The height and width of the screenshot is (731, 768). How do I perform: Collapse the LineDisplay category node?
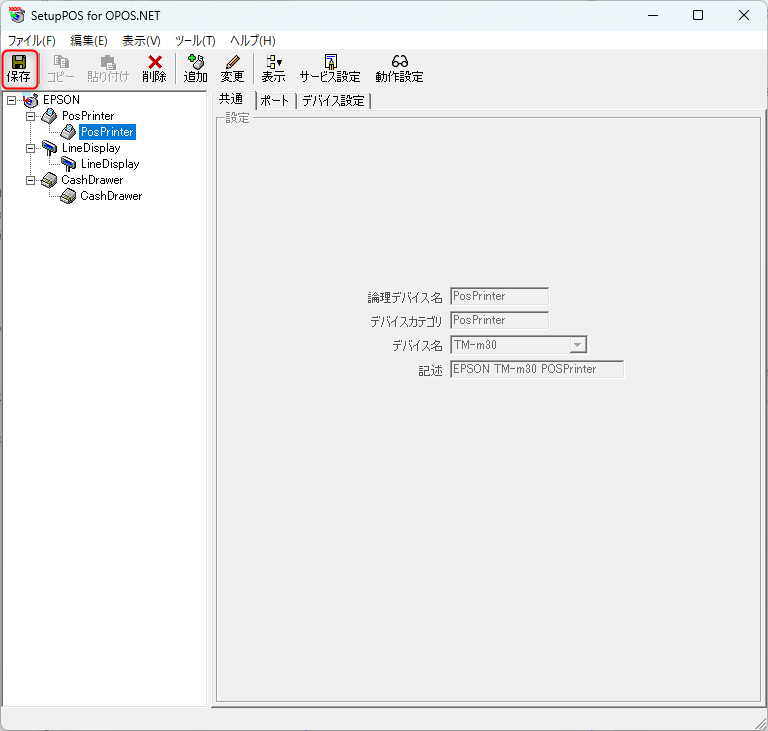click(x=30, y=148)
